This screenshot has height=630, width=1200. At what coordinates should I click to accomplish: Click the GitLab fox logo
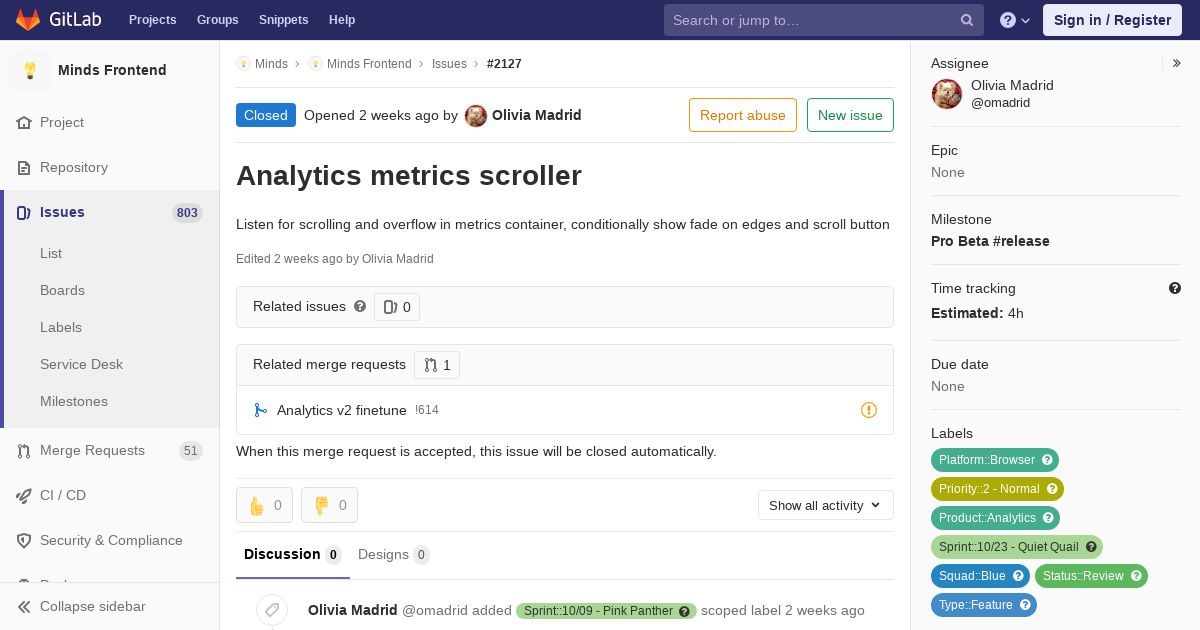coord(28,19)
